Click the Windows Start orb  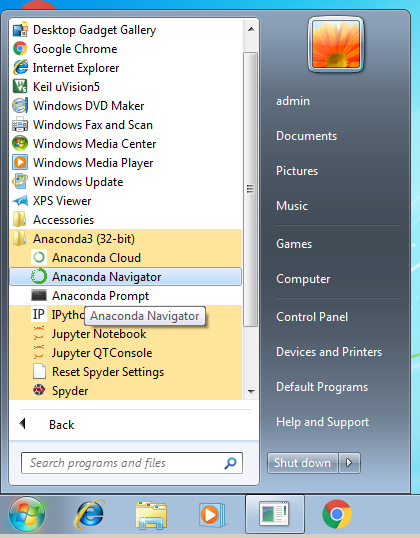[27, 514]
